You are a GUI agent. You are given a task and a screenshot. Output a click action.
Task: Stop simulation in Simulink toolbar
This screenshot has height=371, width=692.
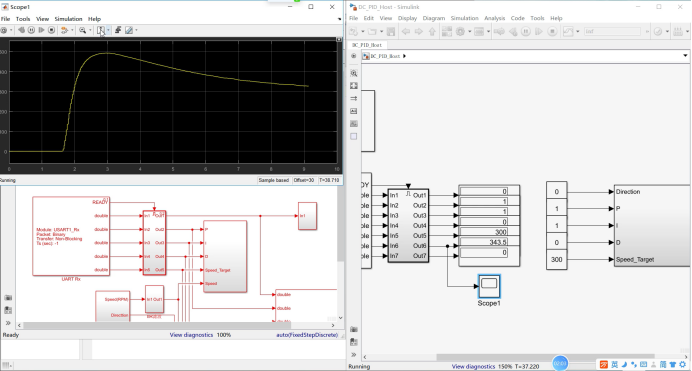click(552, 31)
